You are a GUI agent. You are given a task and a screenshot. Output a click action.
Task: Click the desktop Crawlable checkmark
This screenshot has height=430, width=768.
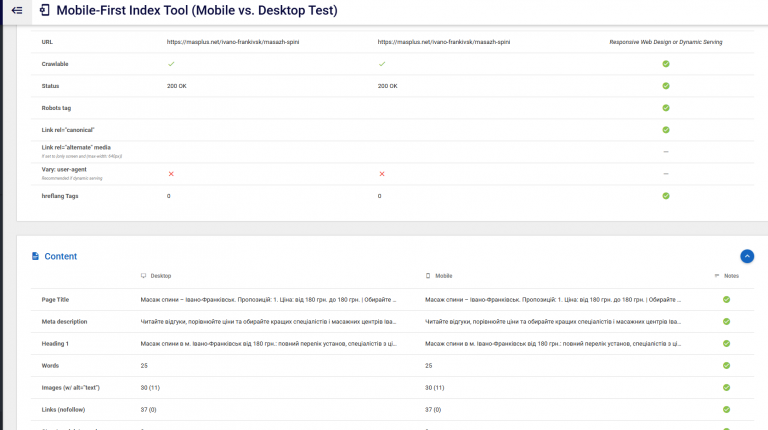pyautogui.click(x=171, y=64)
